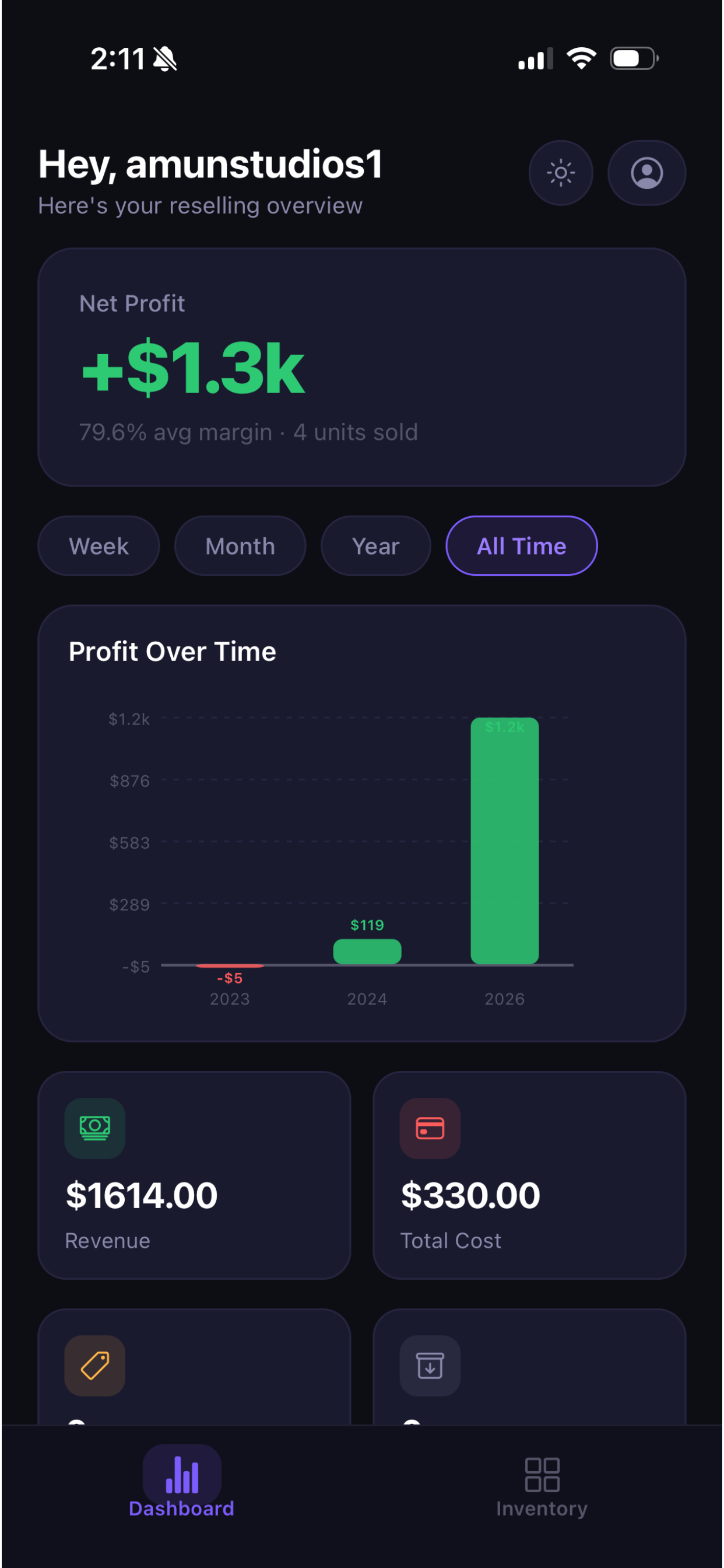Image resolution: width=724 pixels, height=1568 pixels.
Task: Open the user profile icon
Action: click(x=646, y=173)
